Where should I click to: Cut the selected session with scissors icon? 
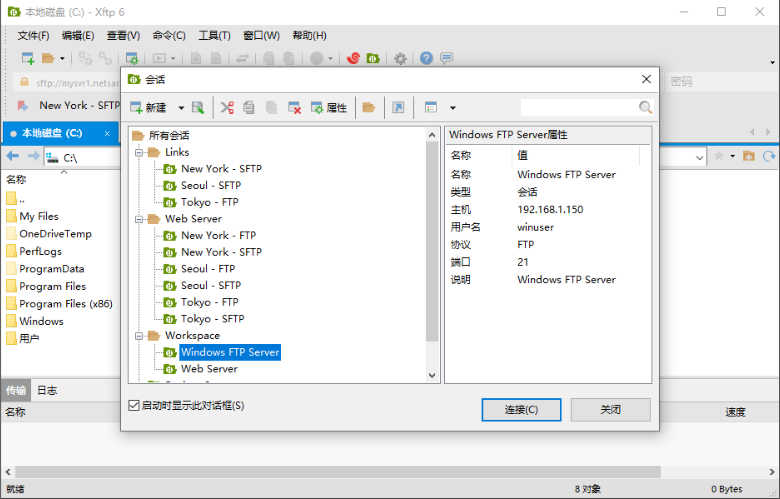point(227,107)
